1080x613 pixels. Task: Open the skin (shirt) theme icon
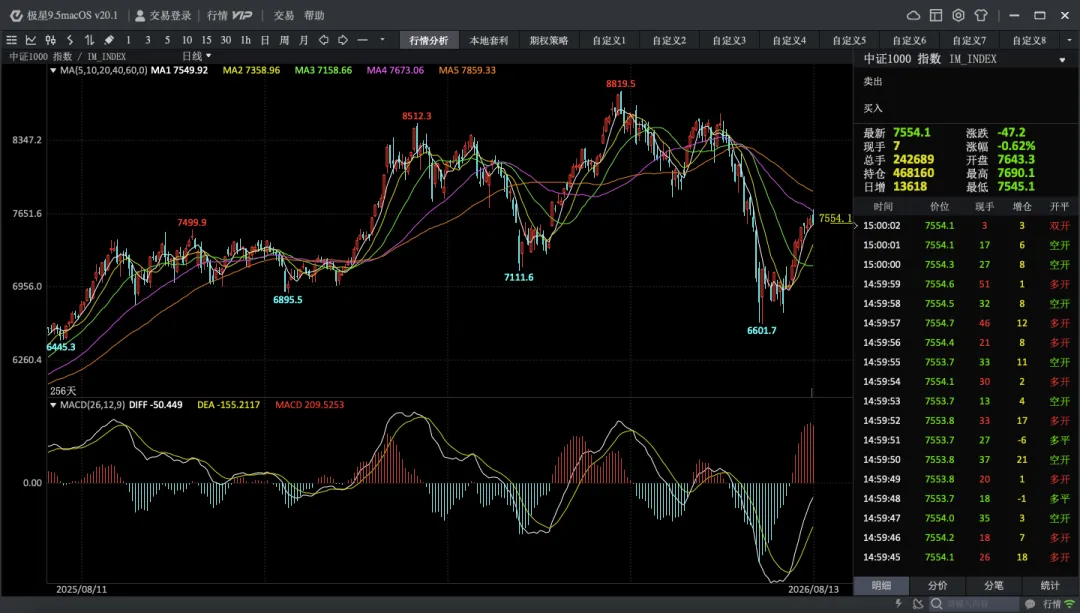[x=982, y=15]
